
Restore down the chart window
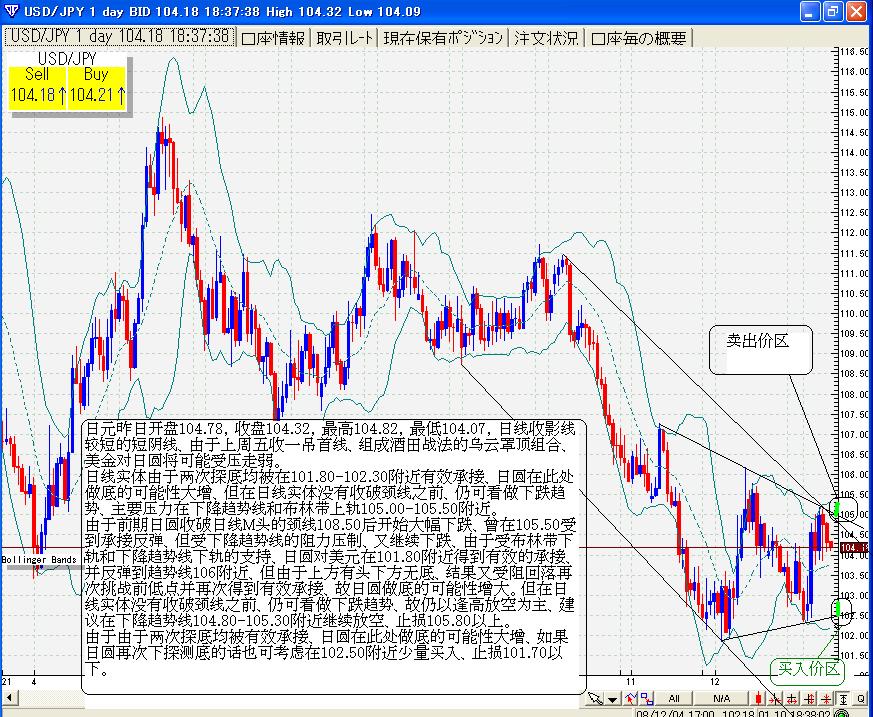833,12
